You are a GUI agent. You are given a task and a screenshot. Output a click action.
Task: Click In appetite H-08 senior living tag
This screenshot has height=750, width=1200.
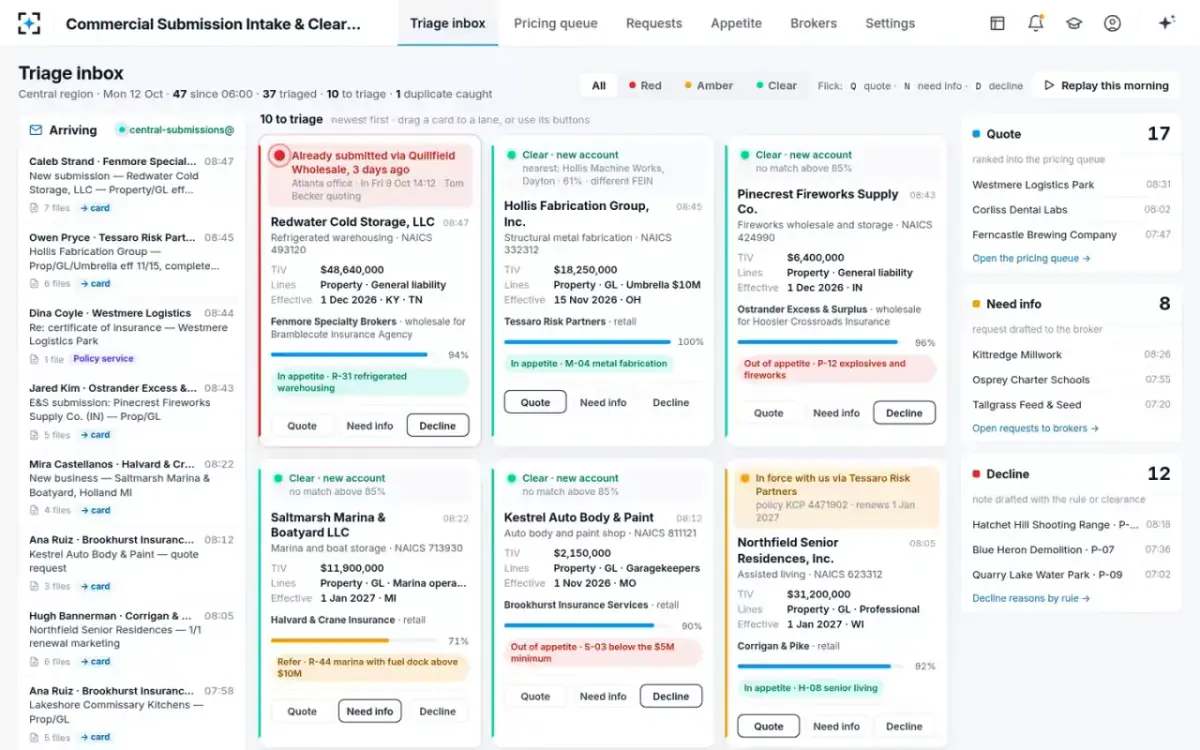811,688
